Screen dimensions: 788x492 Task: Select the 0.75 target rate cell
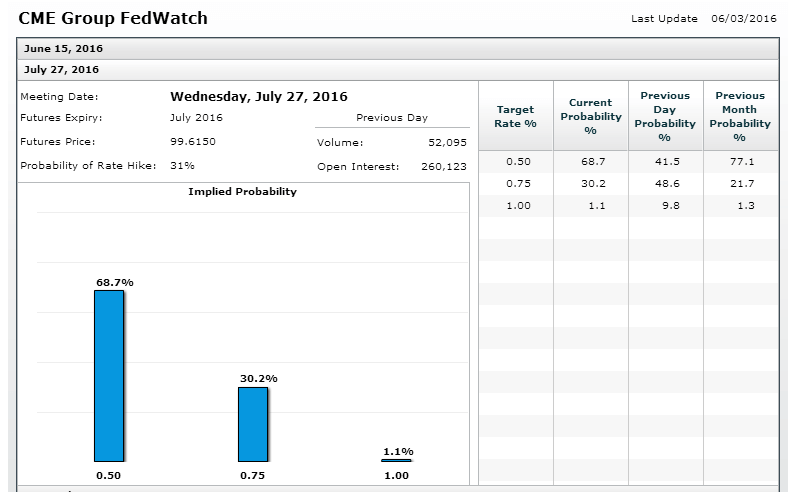(x=518, y=184)
